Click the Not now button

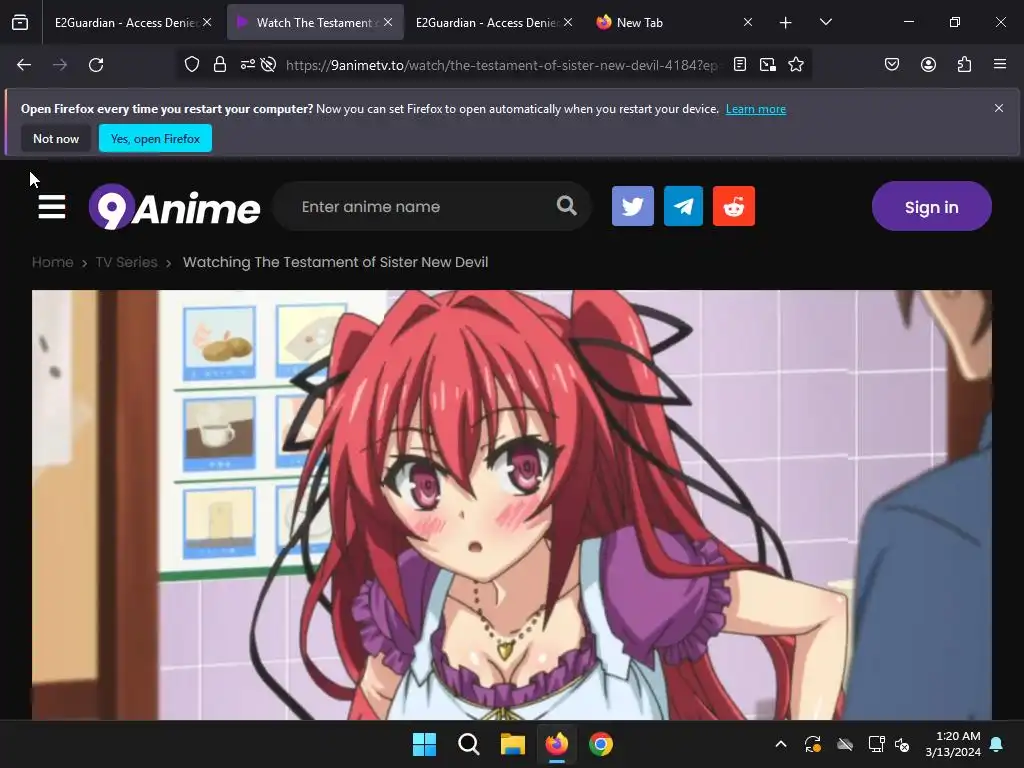pos(56,138)
